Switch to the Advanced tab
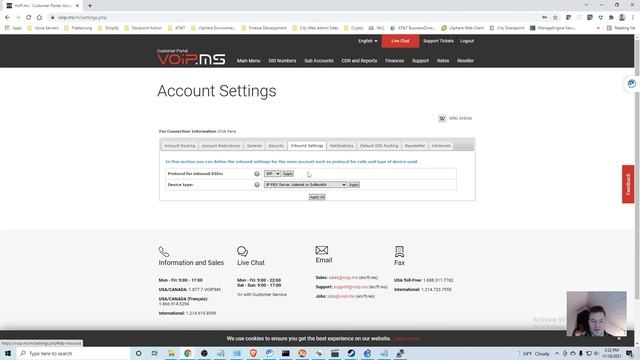The width and height of the screenshot is (640, 360). (441, 146)
